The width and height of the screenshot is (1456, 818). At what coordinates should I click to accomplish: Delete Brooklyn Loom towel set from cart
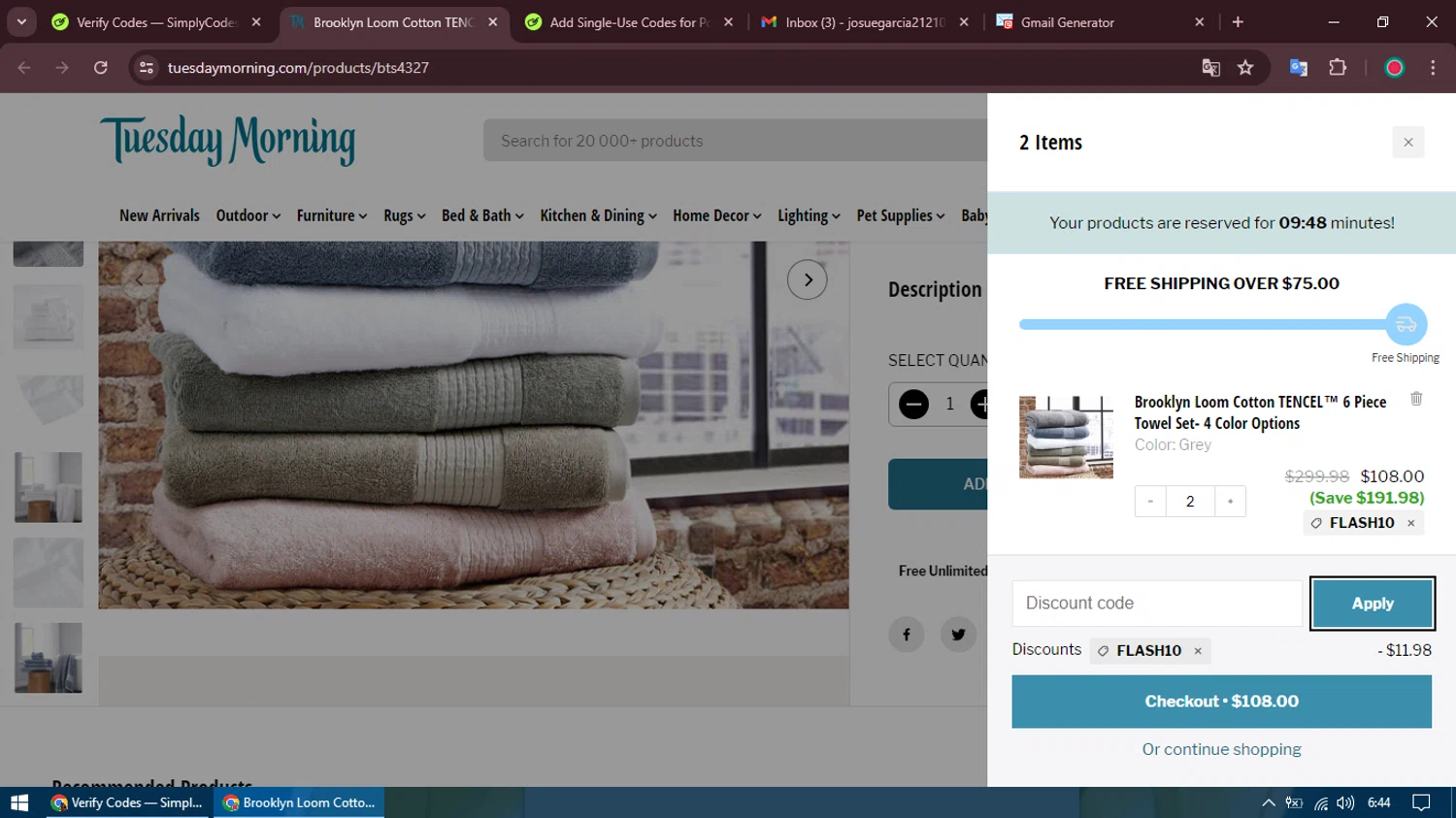point(1416,399)
